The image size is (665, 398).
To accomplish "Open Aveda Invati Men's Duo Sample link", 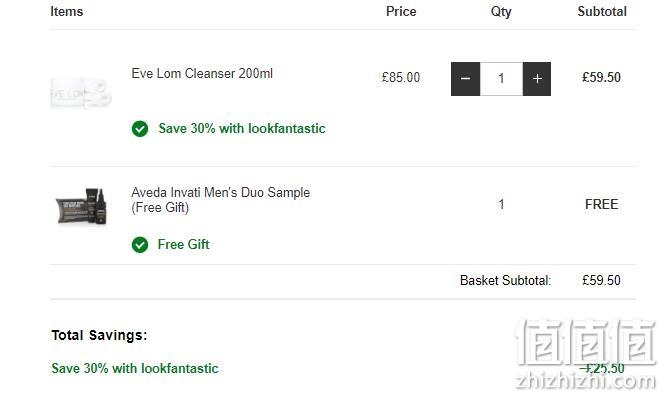I will (221, 200).
